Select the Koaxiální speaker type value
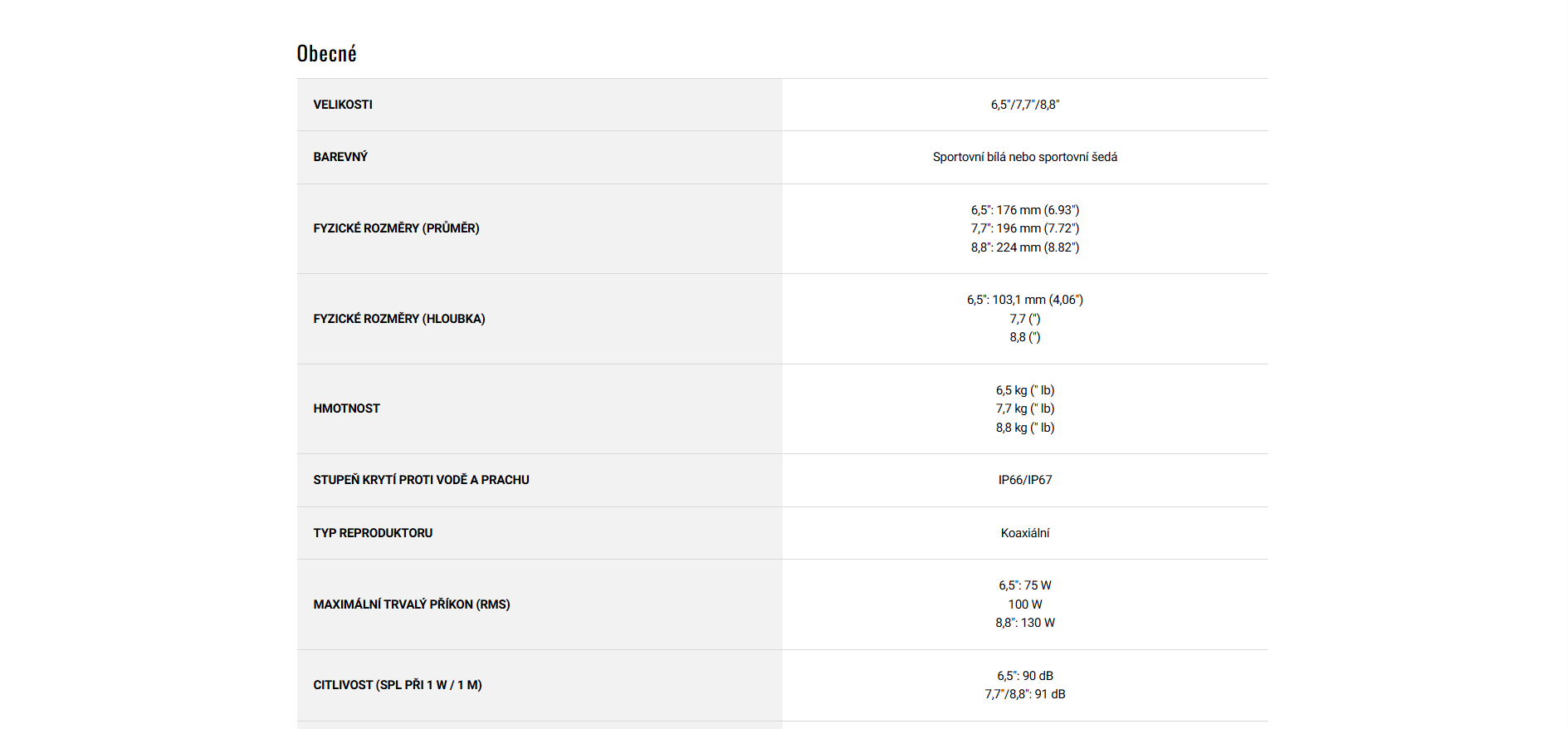1568x729 pixels. [x=1024, y=533]
